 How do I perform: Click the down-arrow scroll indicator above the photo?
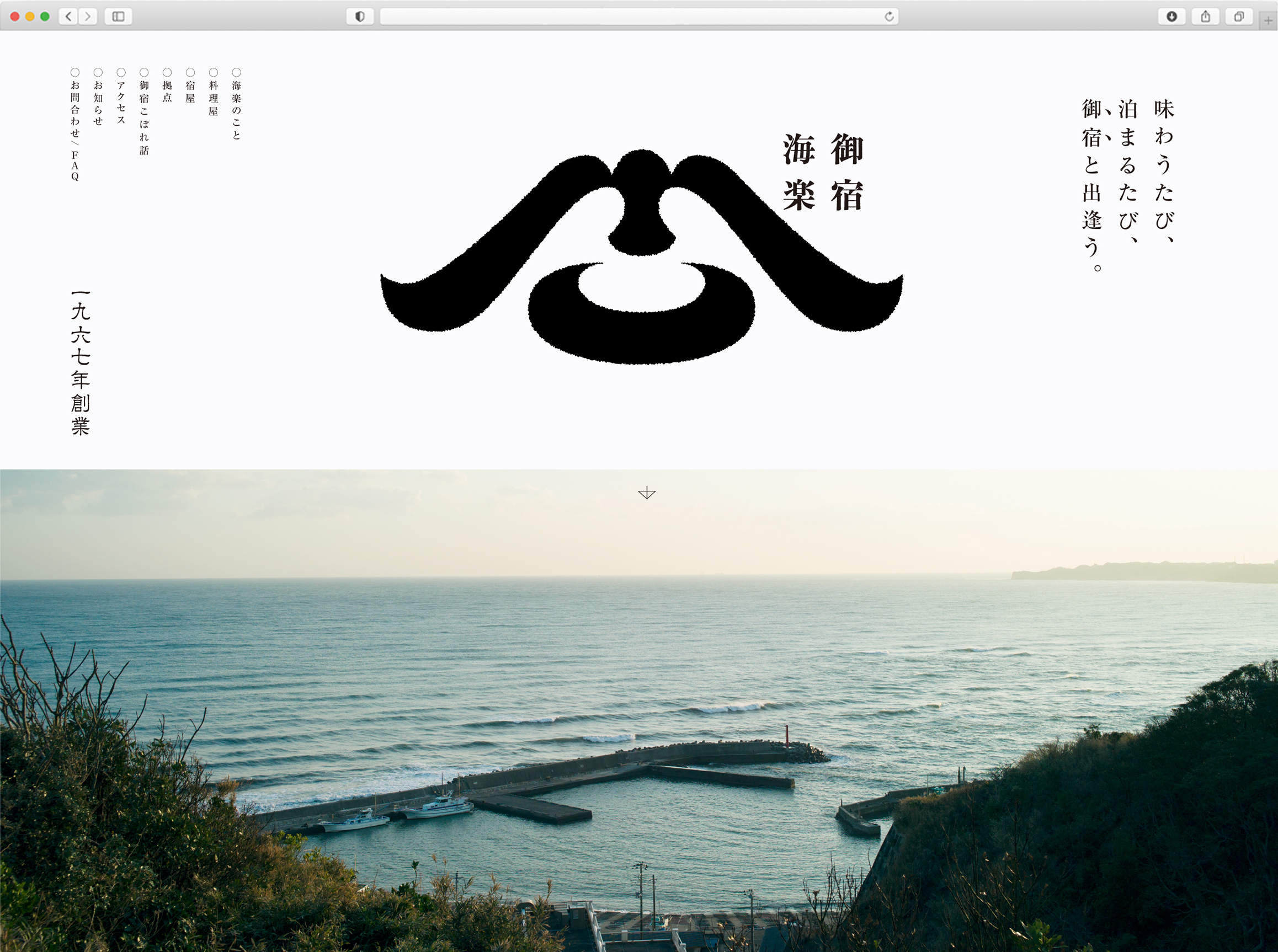pos(647,493)
